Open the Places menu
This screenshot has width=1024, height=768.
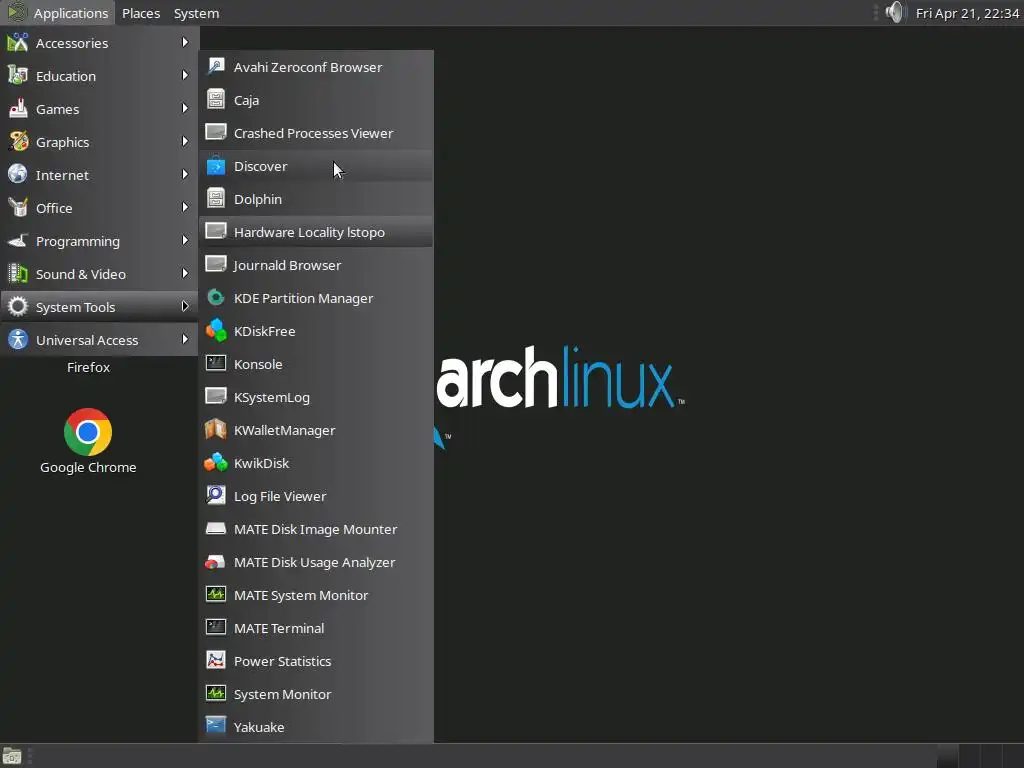(141, 13)
